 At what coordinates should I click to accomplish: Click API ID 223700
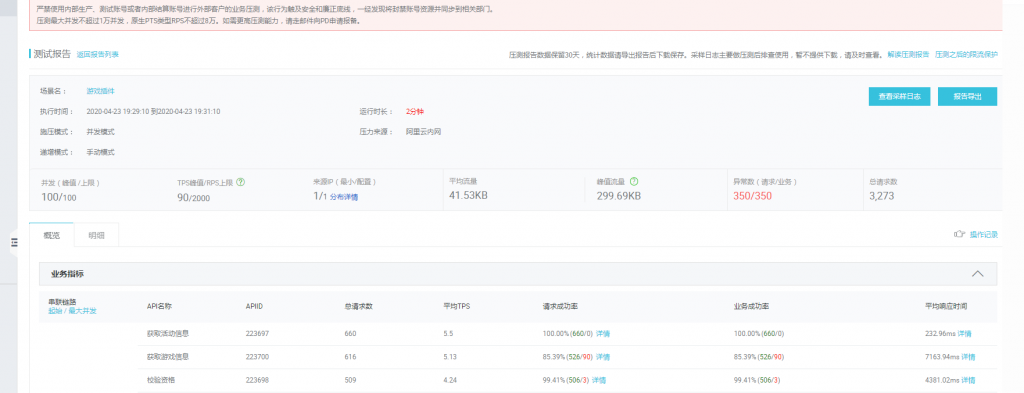[257, 357]
